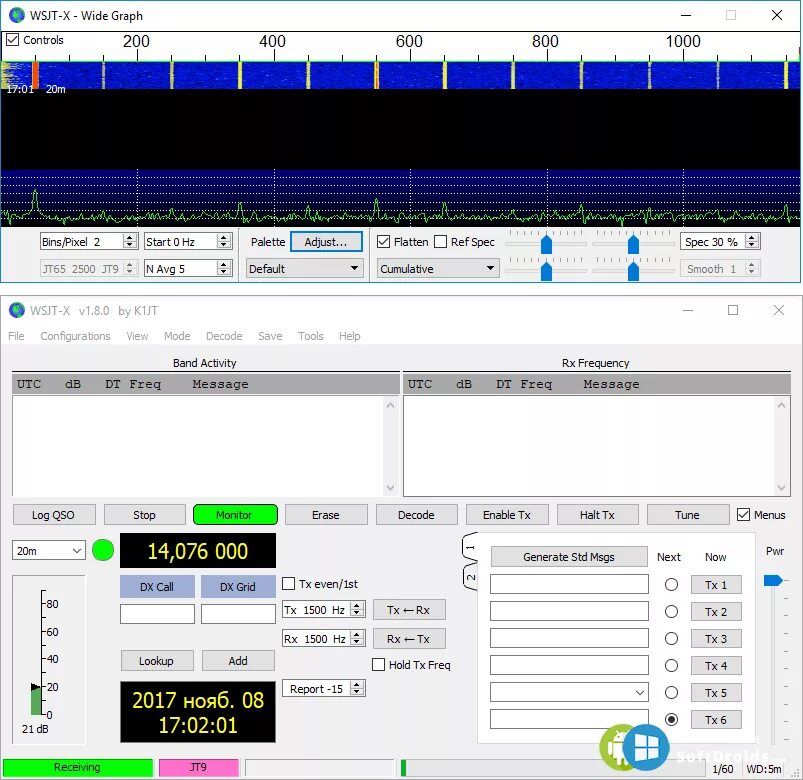Screen dimensions: 803x780
Task: Click the JT9 mode status label
Action: (x=199, y=767)
